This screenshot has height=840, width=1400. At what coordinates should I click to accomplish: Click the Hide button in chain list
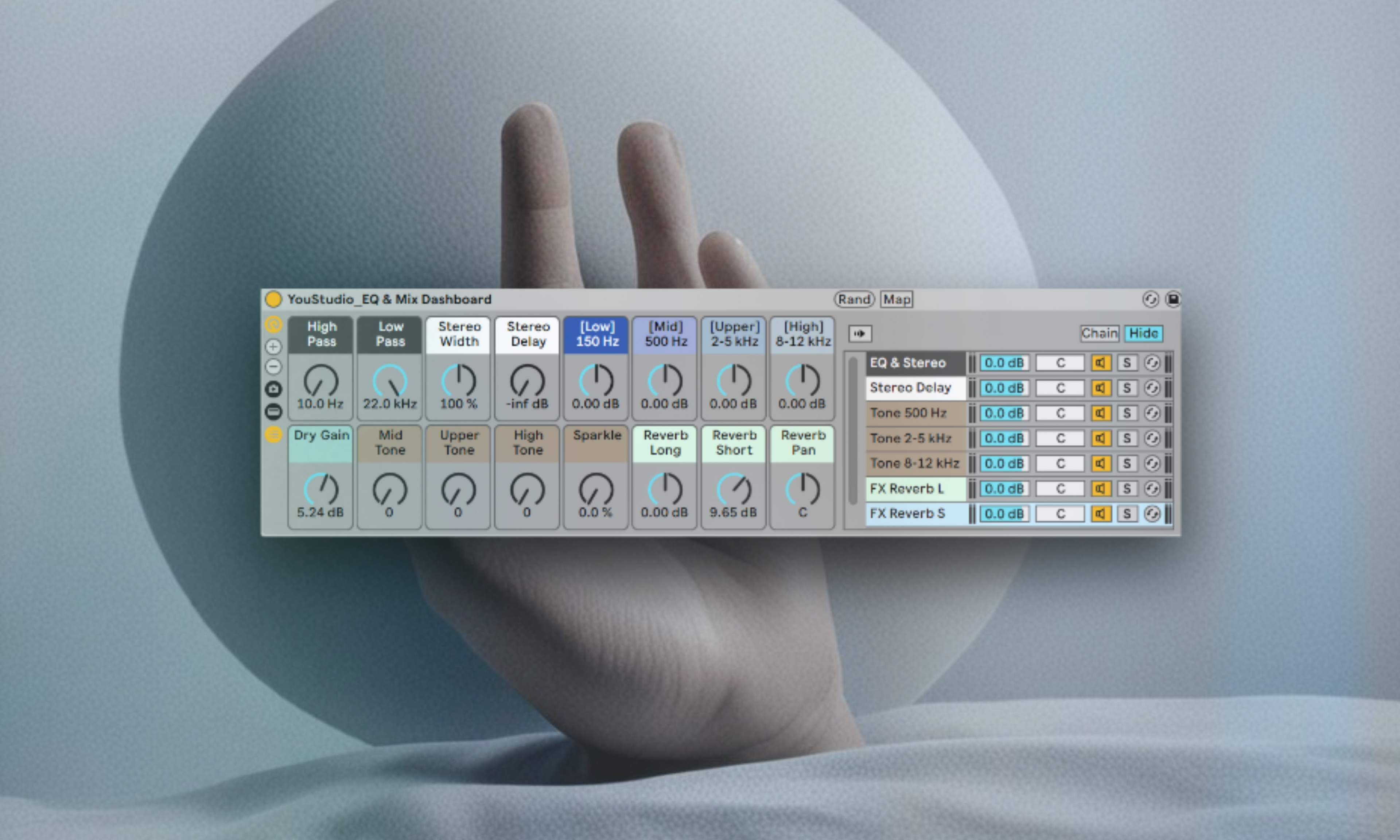pyautogui.click(x=1143, y=333)
